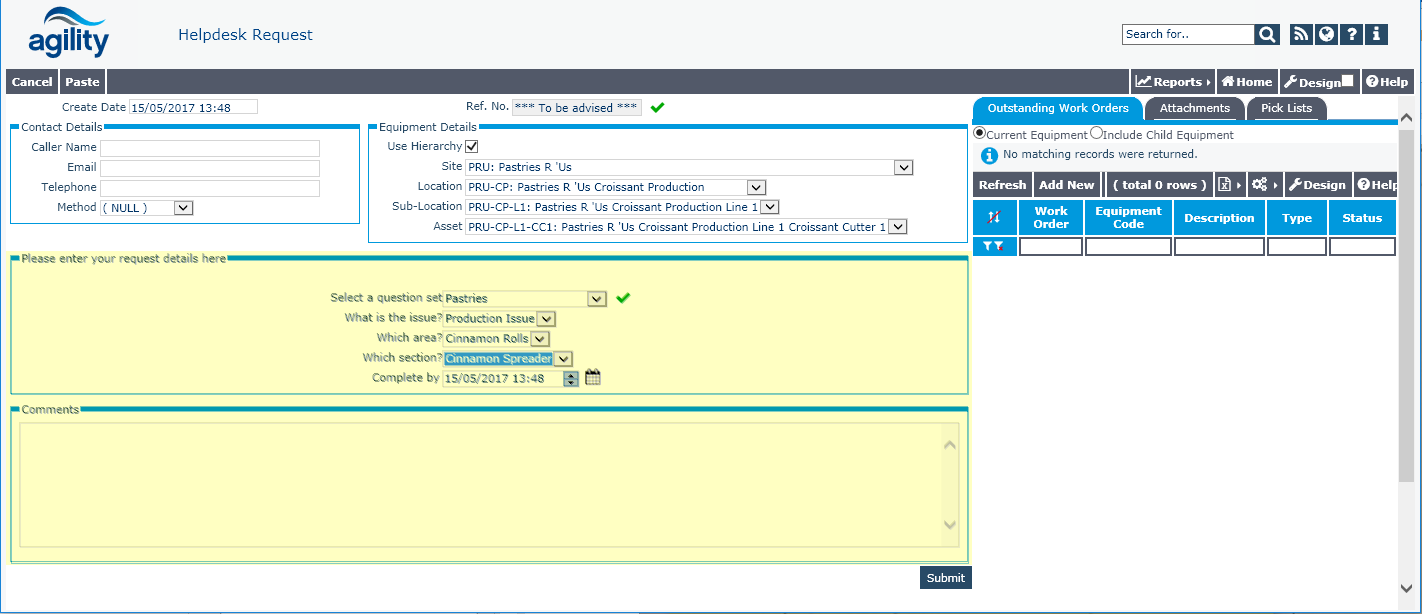The height and width of the screenshot is (614, 1422).
Task: Select Include Child Equipment radio button
Action: click(x=1096, y=134)
